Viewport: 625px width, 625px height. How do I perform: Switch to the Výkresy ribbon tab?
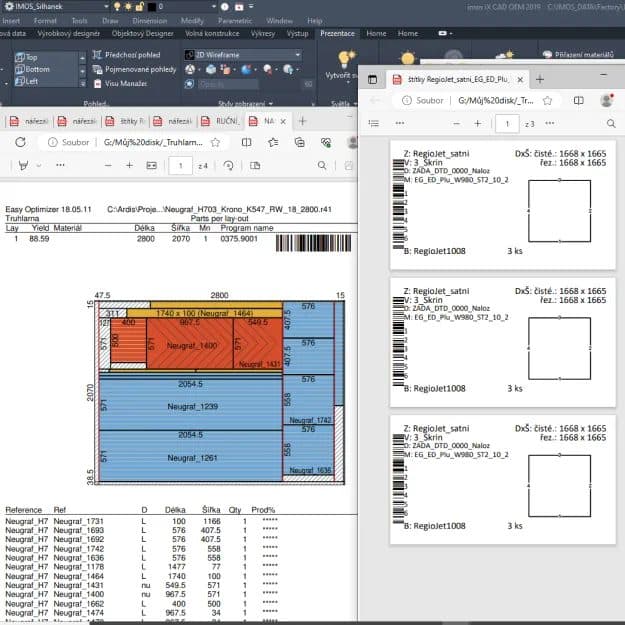point(263,33)
